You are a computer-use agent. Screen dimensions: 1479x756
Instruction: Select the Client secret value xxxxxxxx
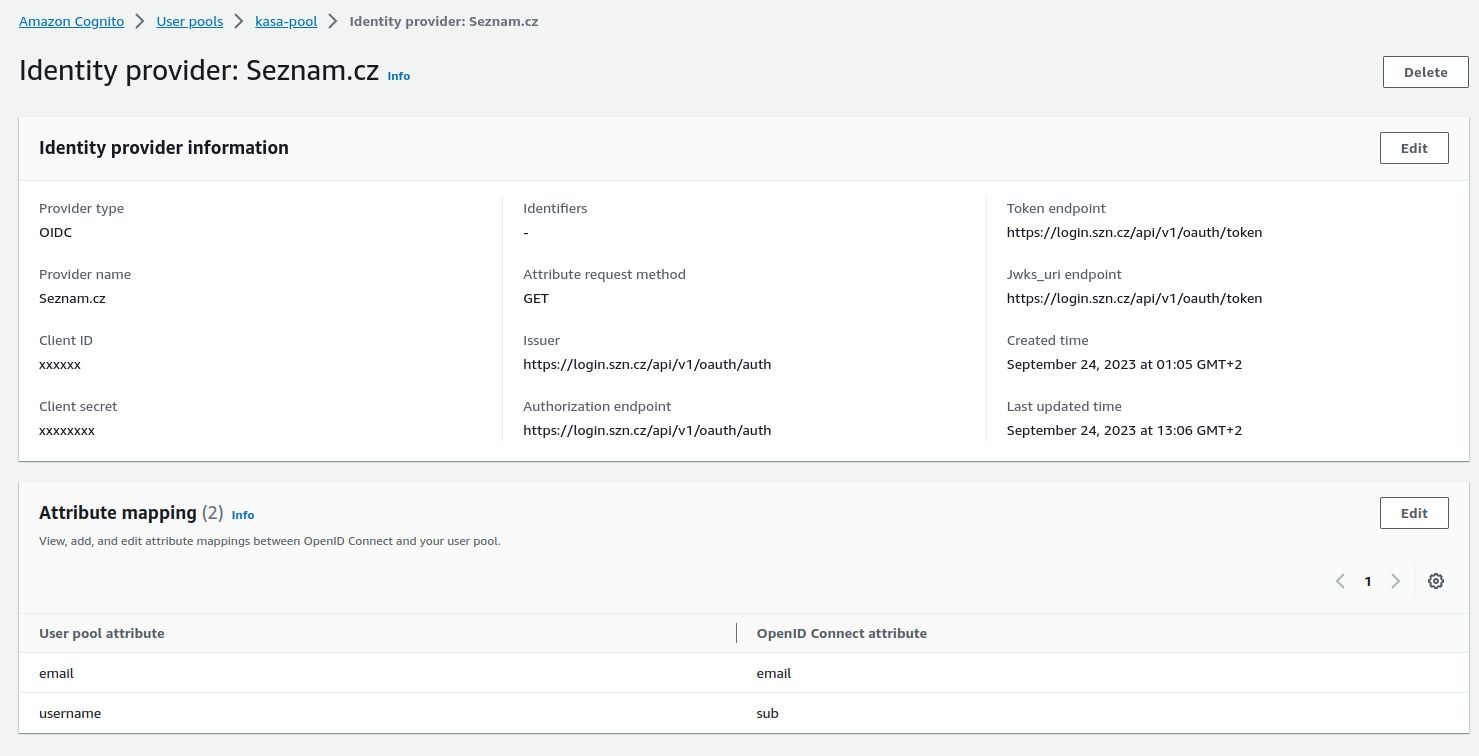67,430
